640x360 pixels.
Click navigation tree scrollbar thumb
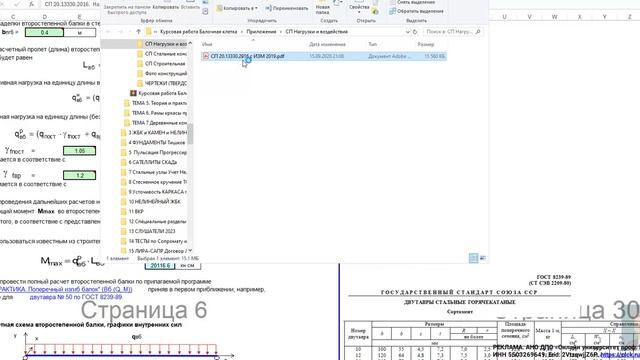pyautogui.click(x=190, y=134)
